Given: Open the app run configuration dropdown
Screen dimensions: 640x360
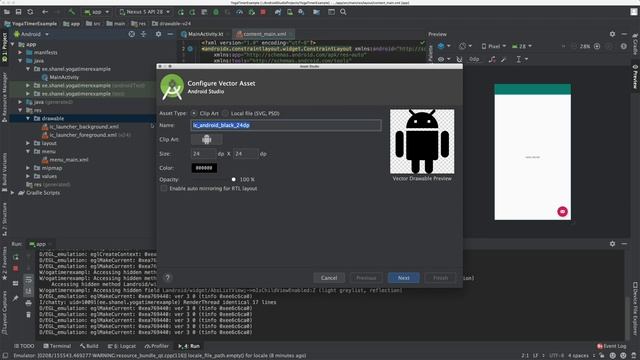Looking at the screenshot, I should pos(96,12).
